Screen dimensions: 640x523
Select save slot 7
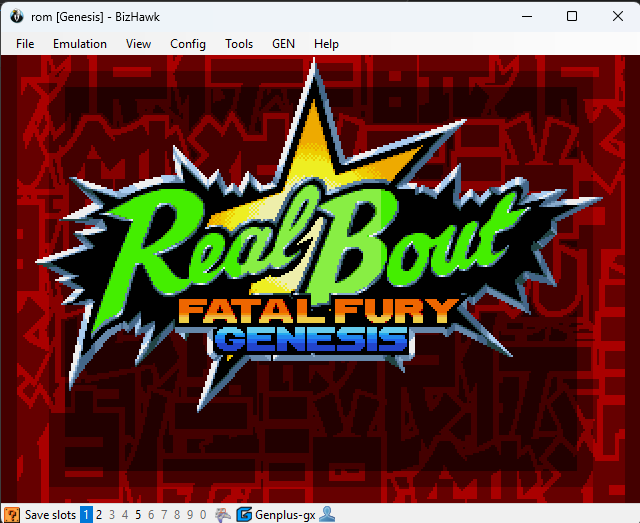pyautogui.click(x=164, y=514)
